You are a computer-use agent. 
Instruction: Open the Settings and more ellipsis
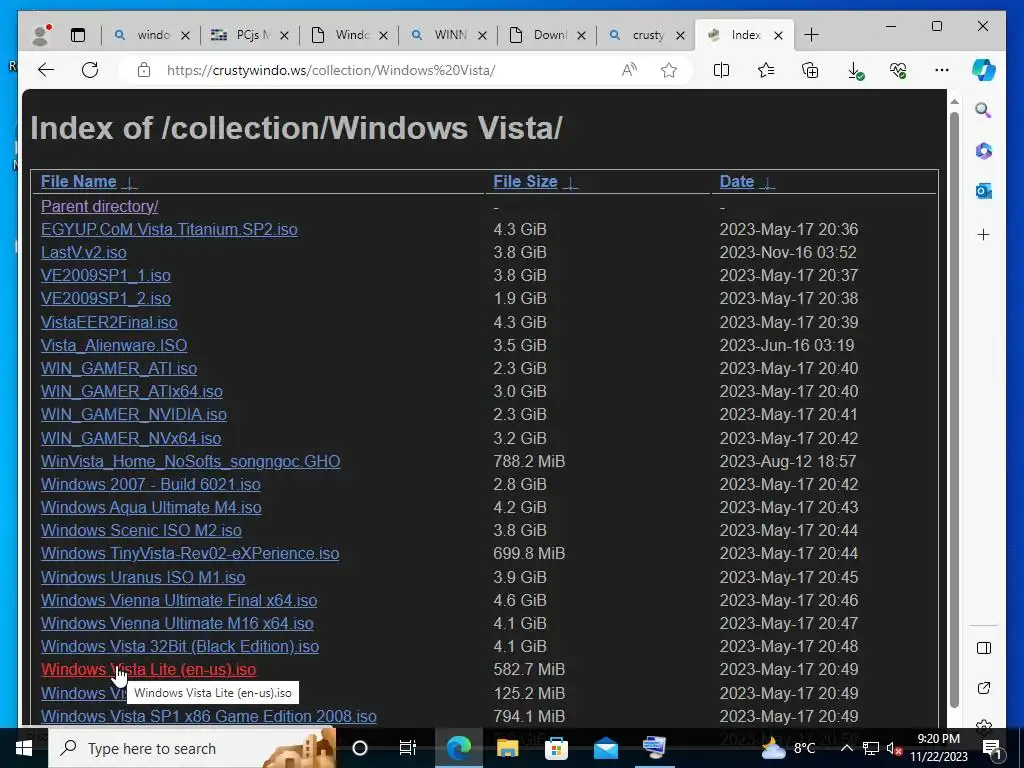[941, 70]
